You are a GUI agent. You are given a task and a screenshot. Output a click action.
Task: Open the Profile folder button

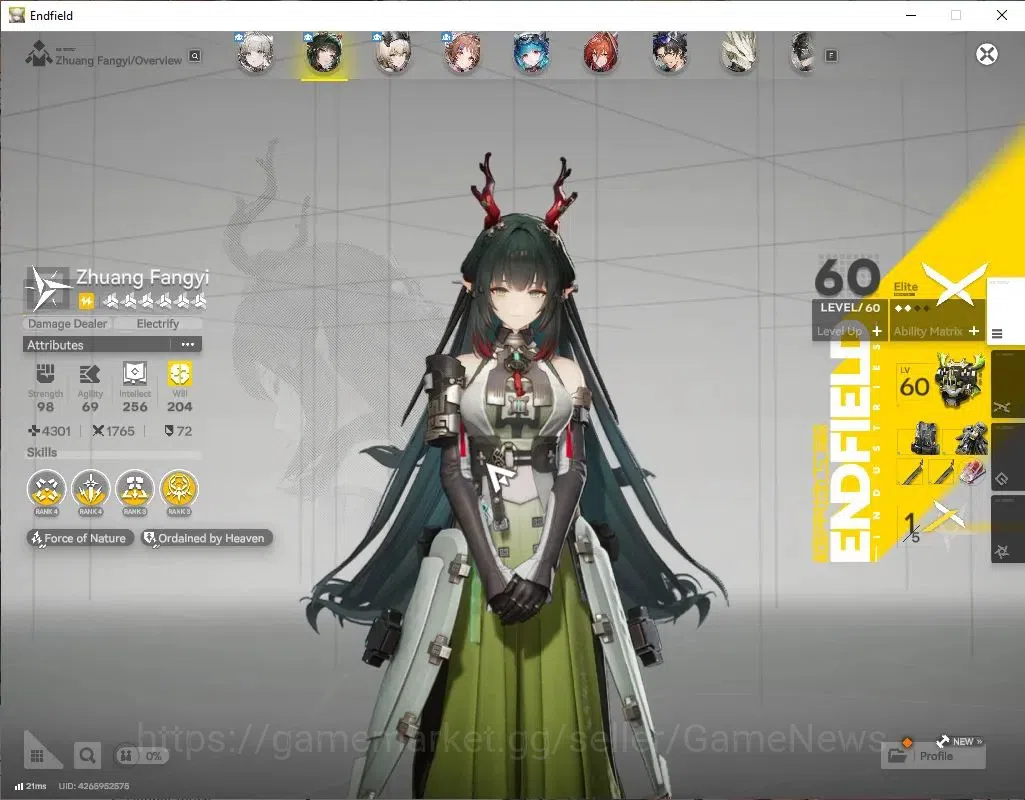click(x=933, y=756)
